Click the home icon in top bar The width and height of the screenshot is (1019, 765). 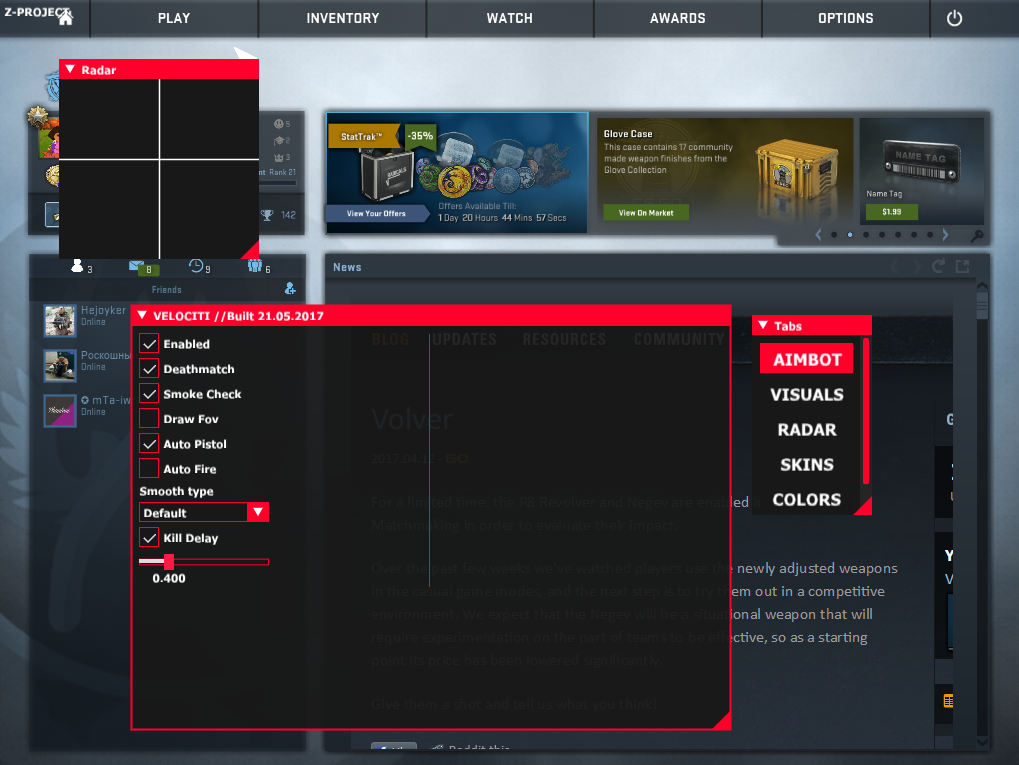click(65, 18)
